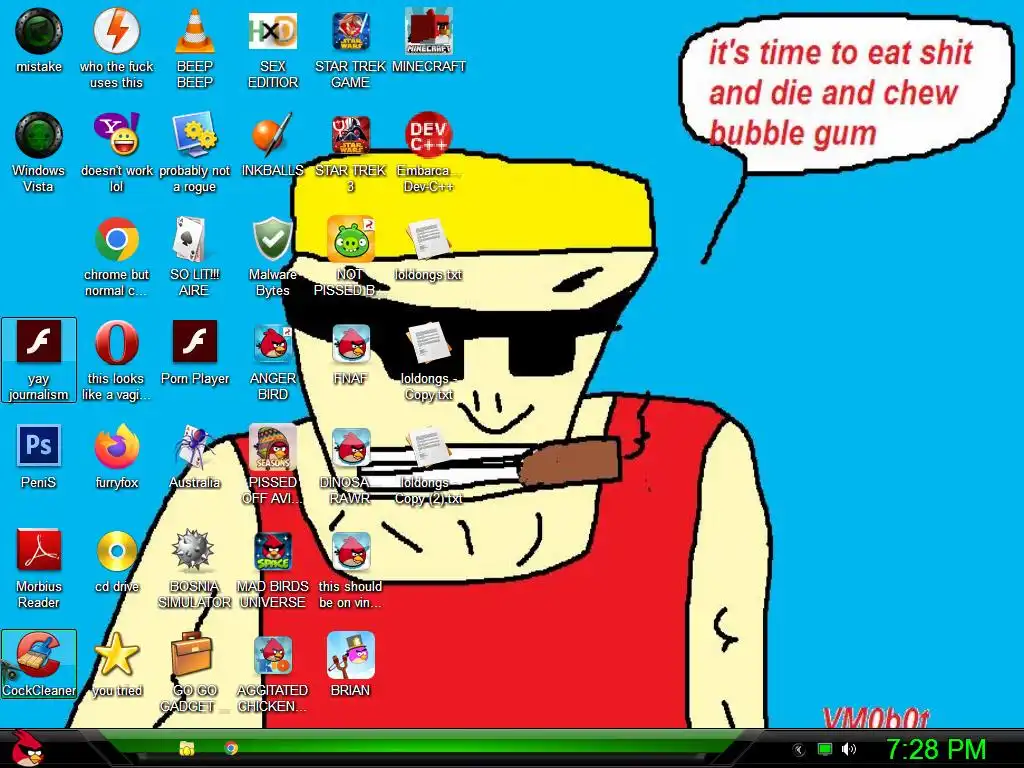1024x768 pixels.
Task: Launch 'BOSNIA SIMULATOR' minesweeper icon
Action: pyautogui.click(x=193, y=550)
